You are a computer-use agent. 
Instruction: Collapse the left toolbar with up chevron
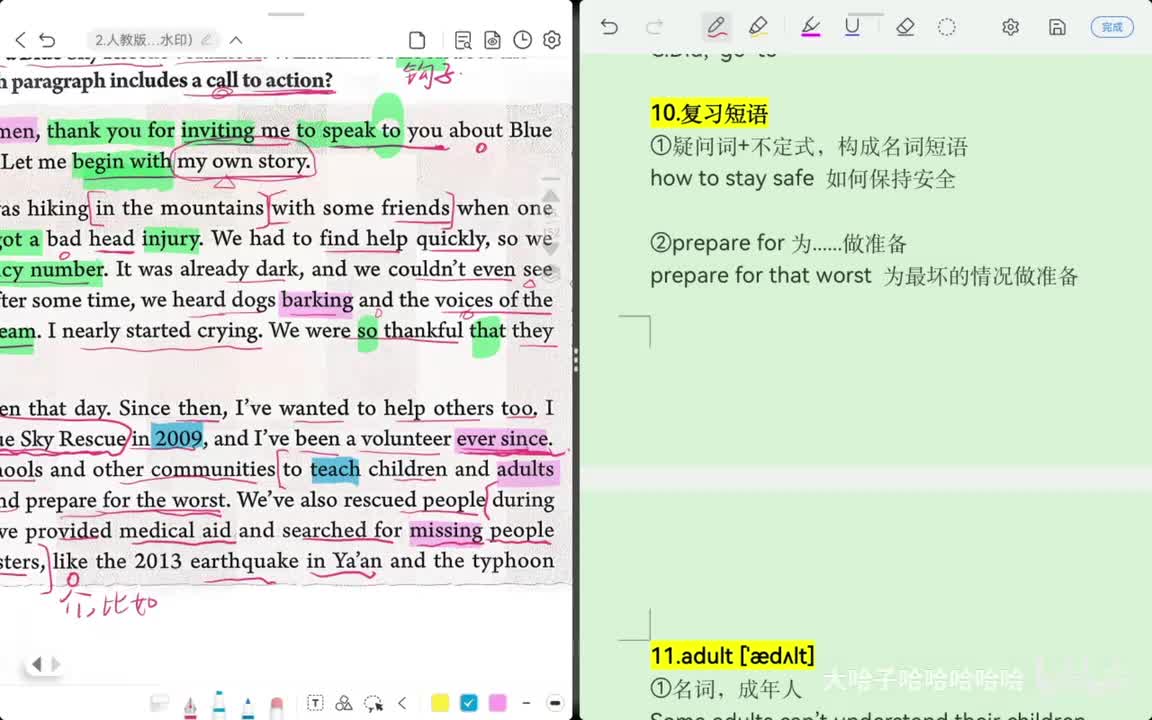[236, 40]
